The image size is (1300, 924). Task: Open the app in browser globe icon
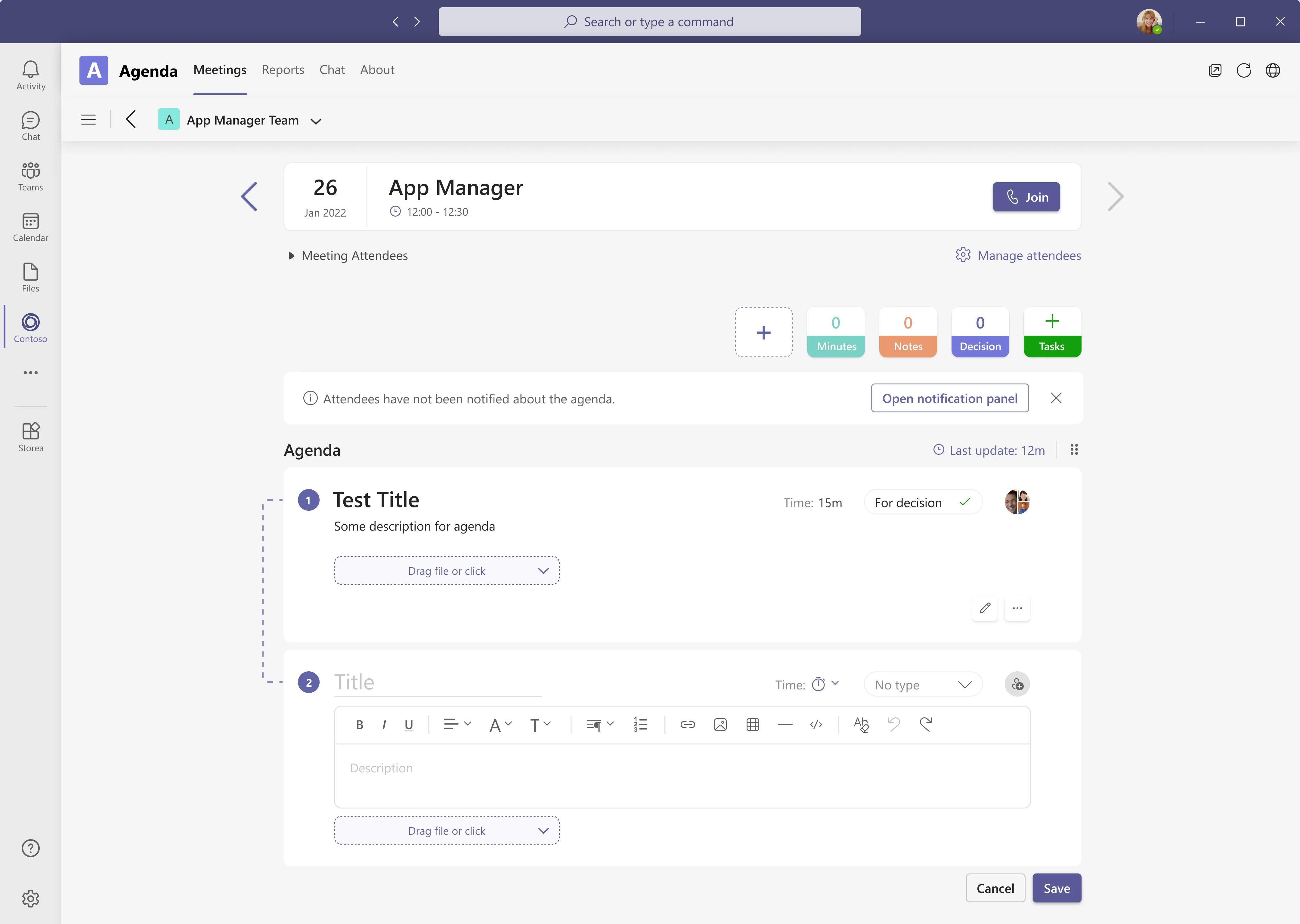[x=1273, y=71]
